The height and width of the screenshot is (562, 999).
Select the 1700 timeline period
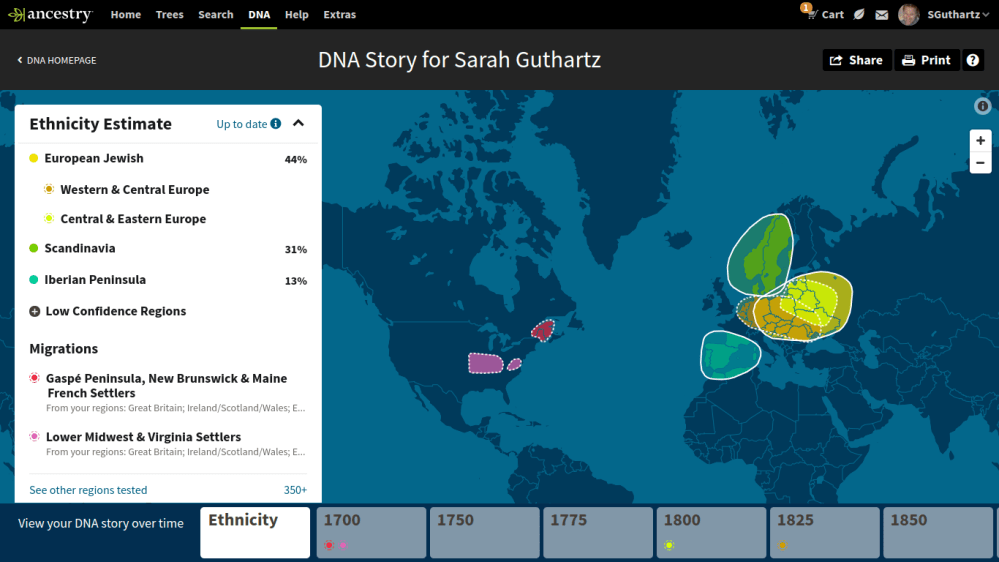[371, 532]
